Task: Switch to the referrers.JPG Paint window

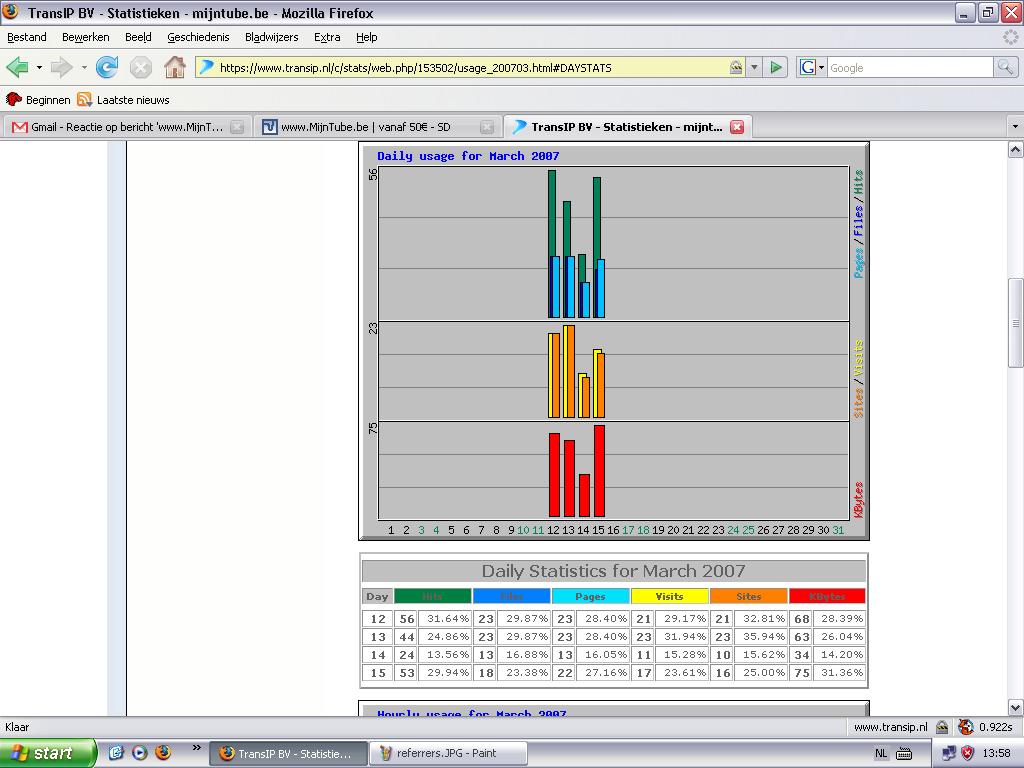Action: (x=448, y=753)
